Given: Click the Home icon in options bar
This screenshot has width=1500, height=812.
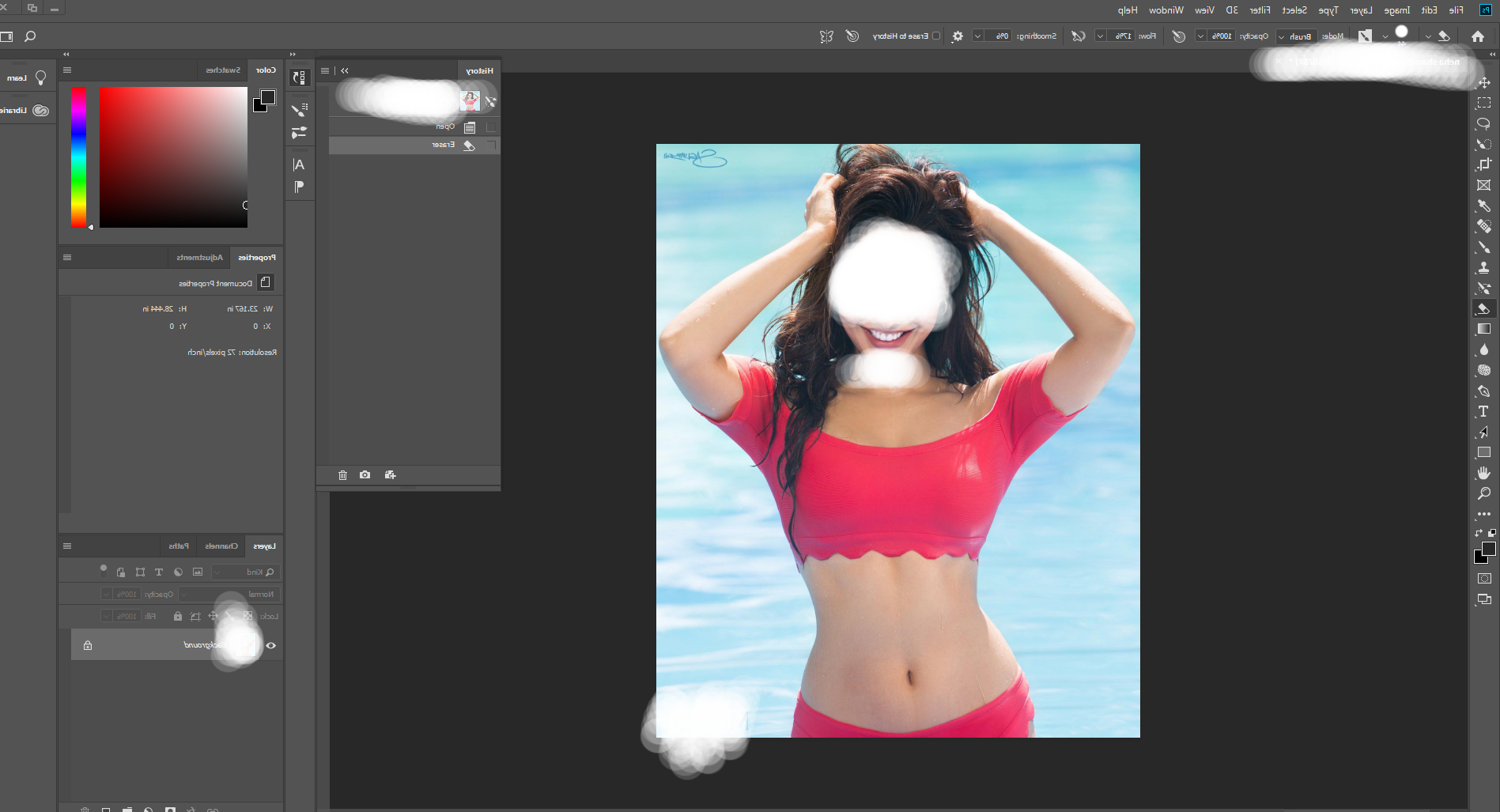Looking at the screenshot, I should tap(1478, 36).
